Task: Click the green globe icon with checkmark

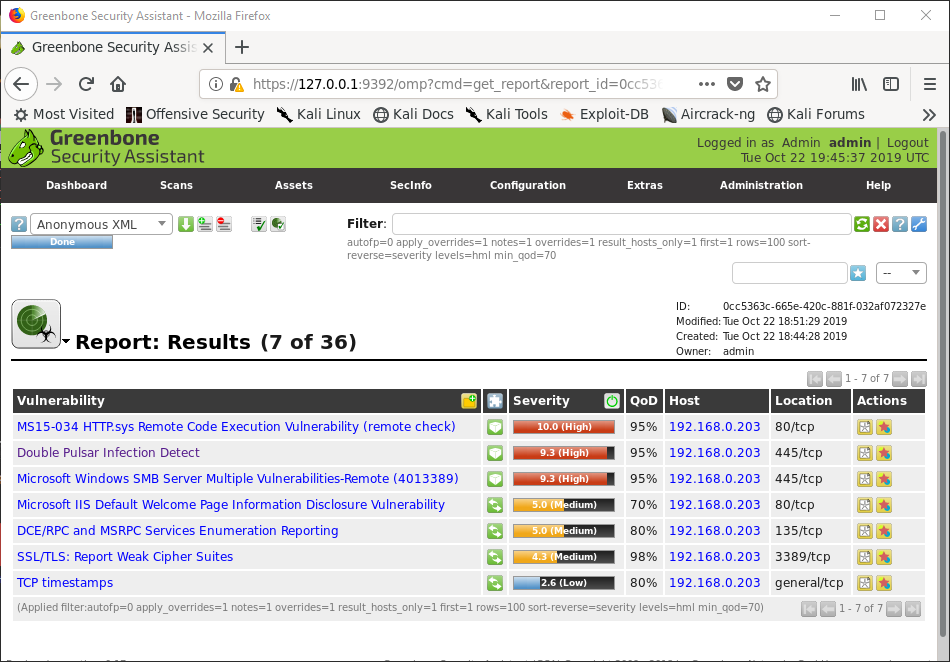Action: 278,224
